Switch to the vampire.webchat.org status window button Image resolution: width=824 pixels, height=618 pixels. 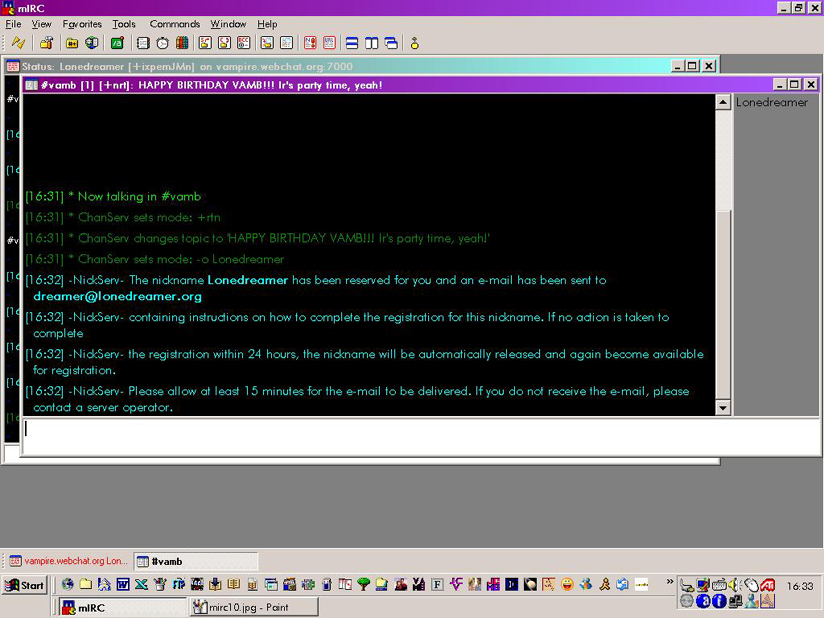click(x=68, y=561)
